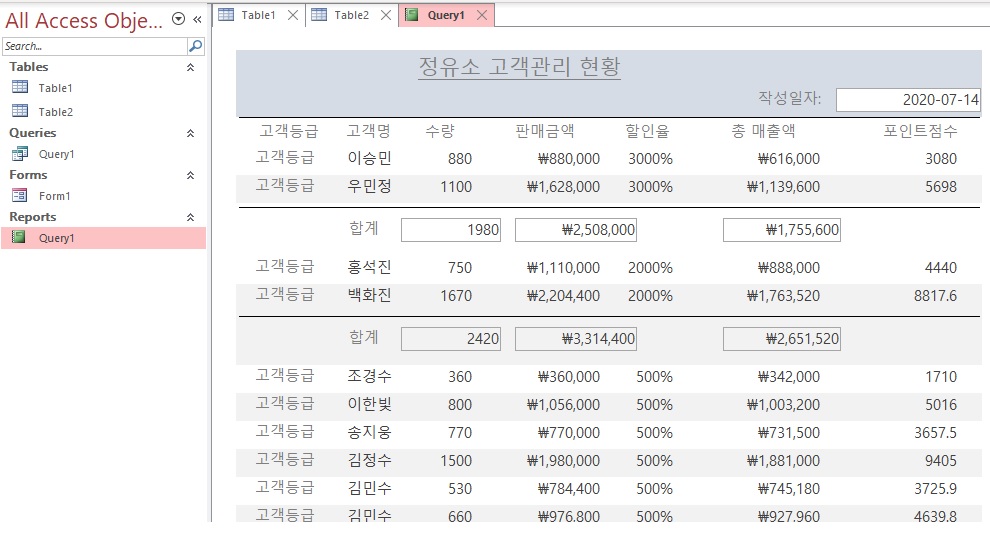Click the Form1 form icon
Image resolution: width=990 pixels, height=558 pixels.
pos(19,196)
